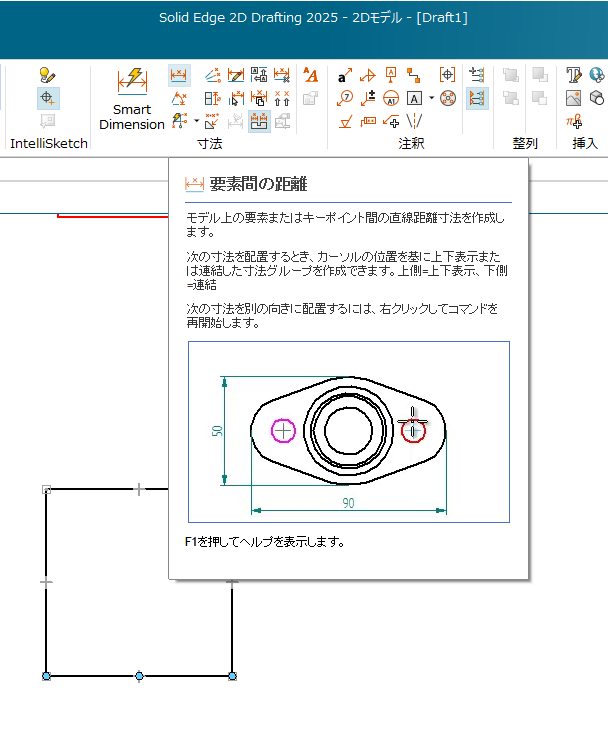
Task: Select the boxed A text icon
Action: (414, 98)
